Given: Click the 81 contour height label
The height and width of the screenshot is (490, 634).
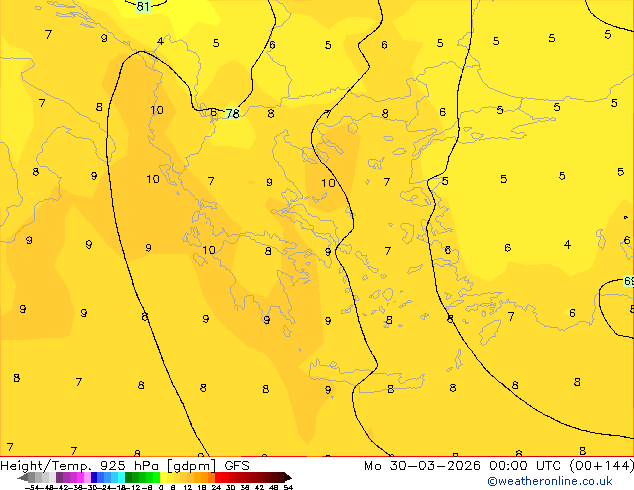Looking at the screenshot, I should pyautogui.click(x=143, y=6).
